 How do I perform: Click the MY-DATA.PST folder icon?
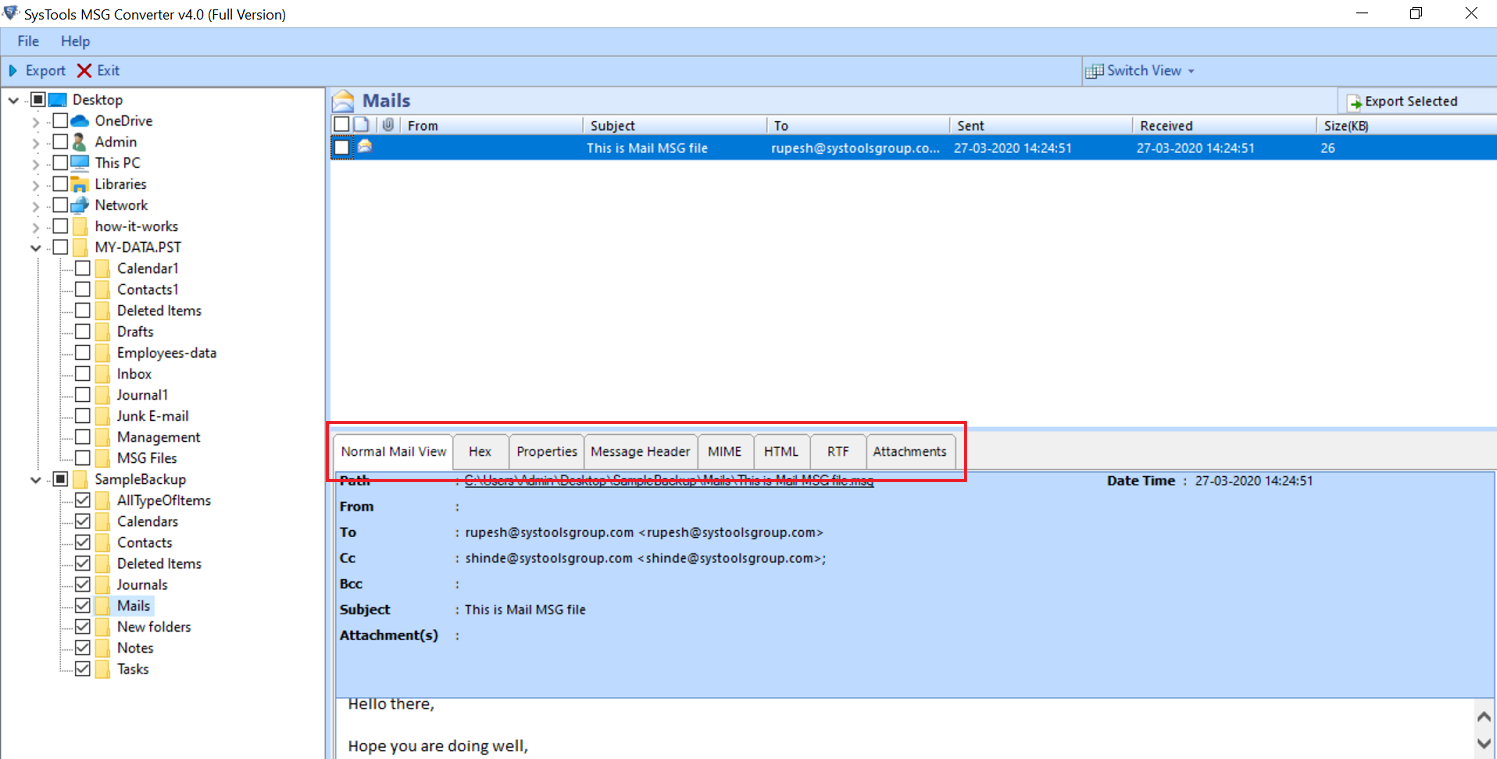(x=80, y=247)
